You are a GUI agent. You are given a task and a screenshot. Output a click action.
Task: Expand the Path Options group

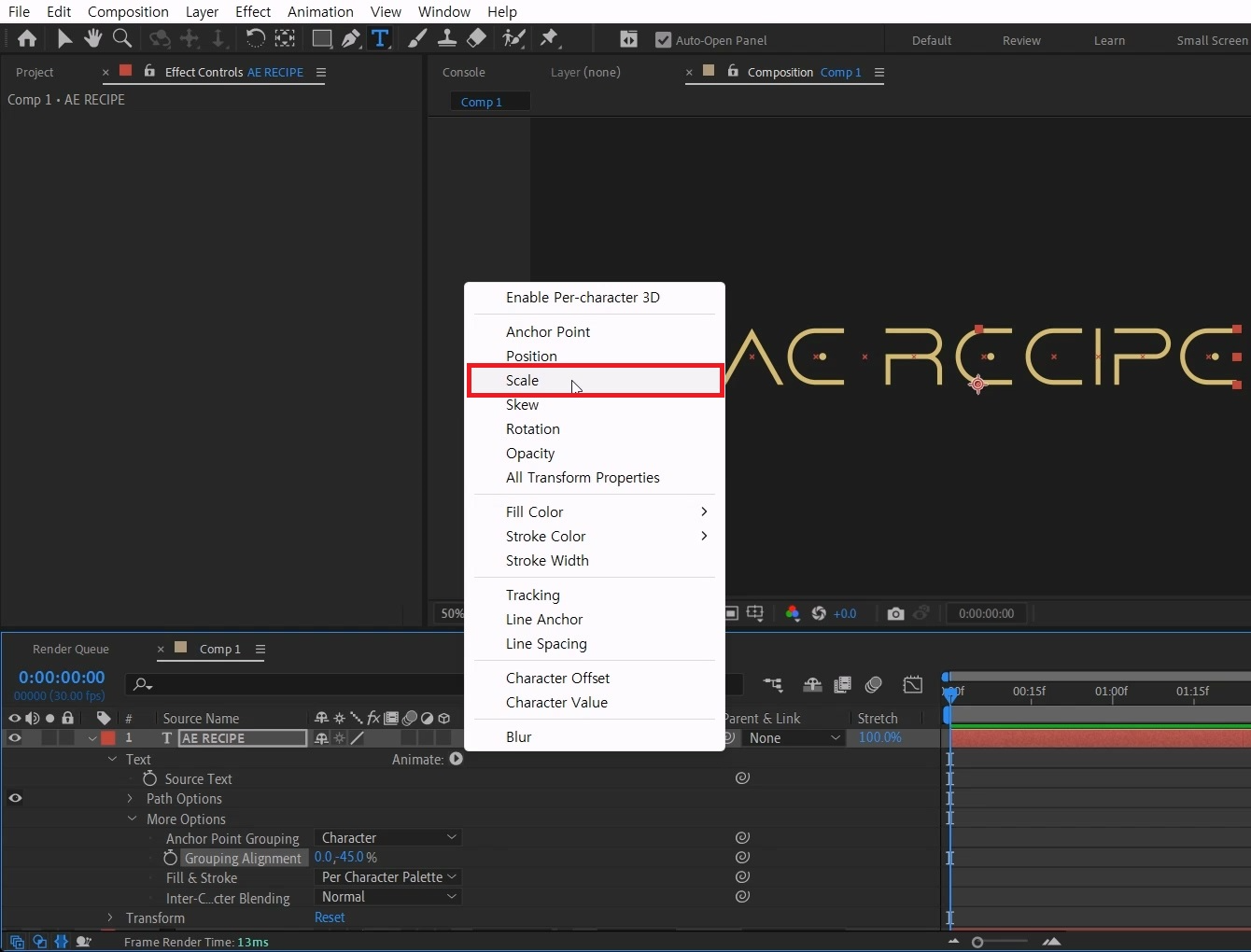(x=130, y=798)
